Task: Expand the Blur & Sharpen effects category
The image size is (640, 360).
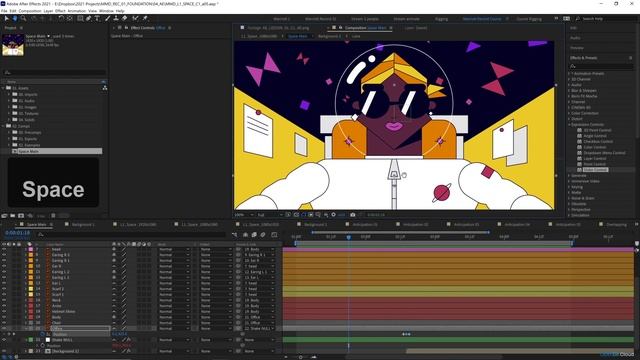Action: pyautogui.click(x=569, y=91)
